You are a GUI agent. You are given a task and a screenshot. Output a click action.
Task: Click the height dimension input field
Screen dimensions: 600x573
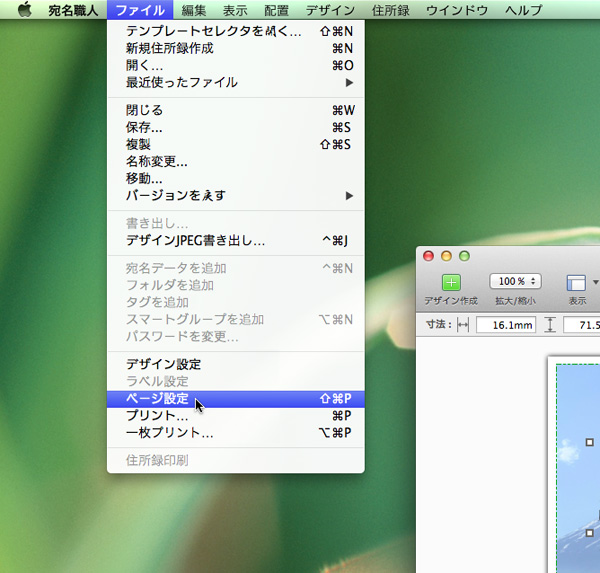[x=582, y=325]
